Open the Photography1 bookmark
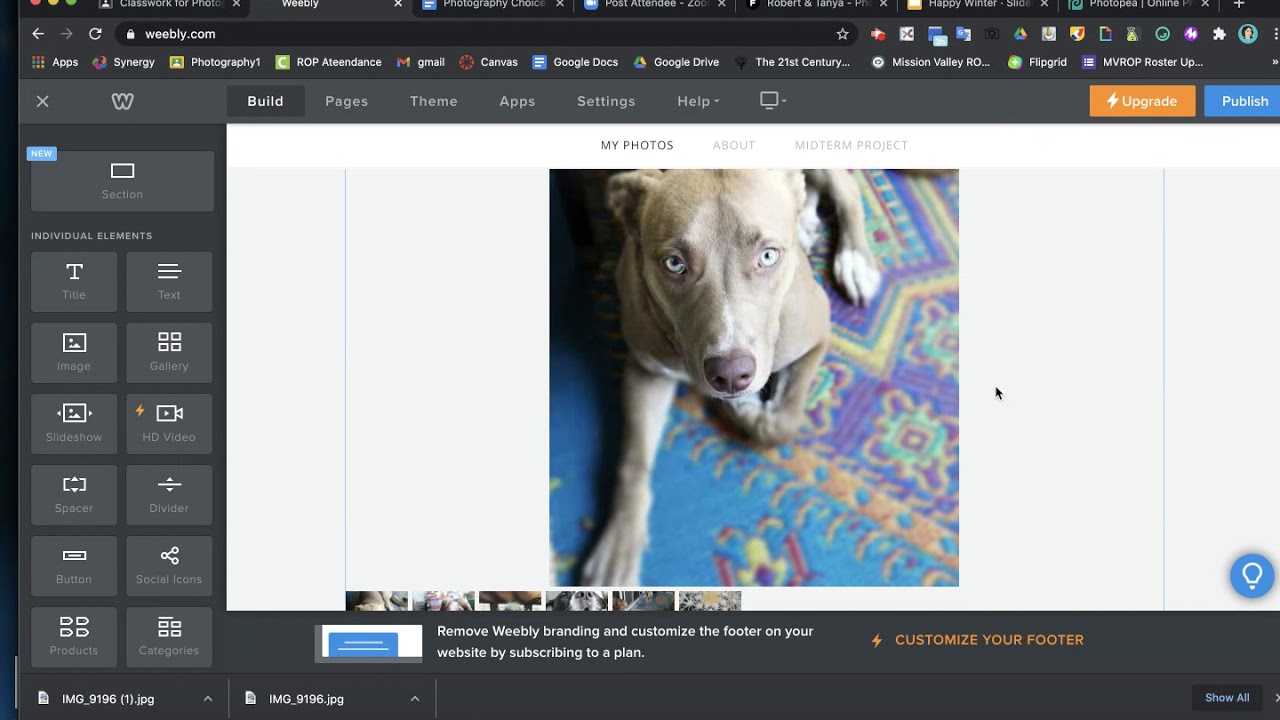Viewport: 1280px width, 720px height. point(215,62)
